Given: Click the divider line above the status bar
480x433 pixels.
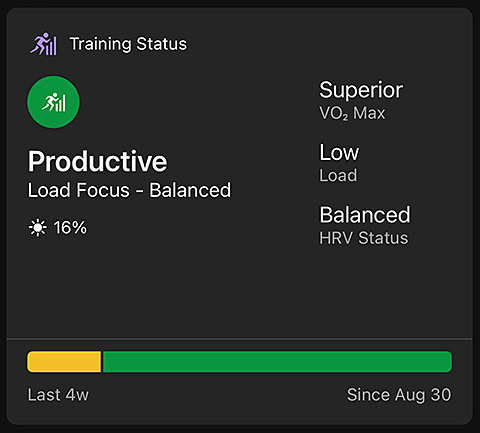Looking at the screenshot, I should (x=240, y=339).
